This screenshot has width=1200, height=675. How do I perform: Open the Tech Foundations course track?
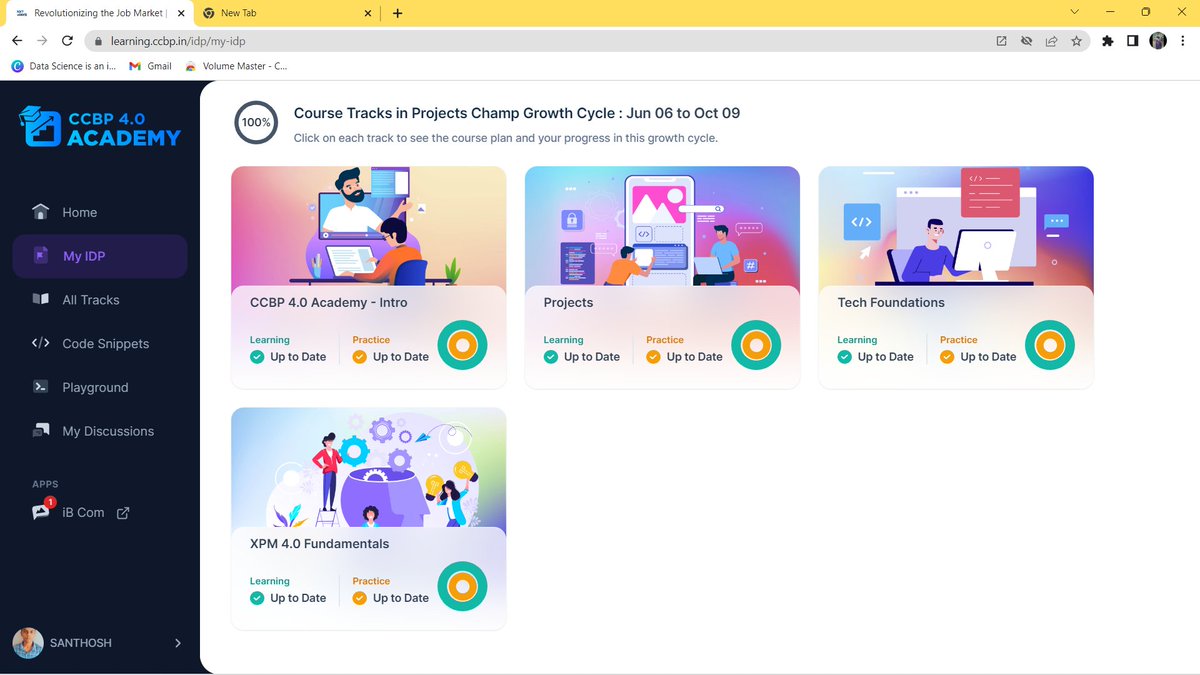click(955, 277)
